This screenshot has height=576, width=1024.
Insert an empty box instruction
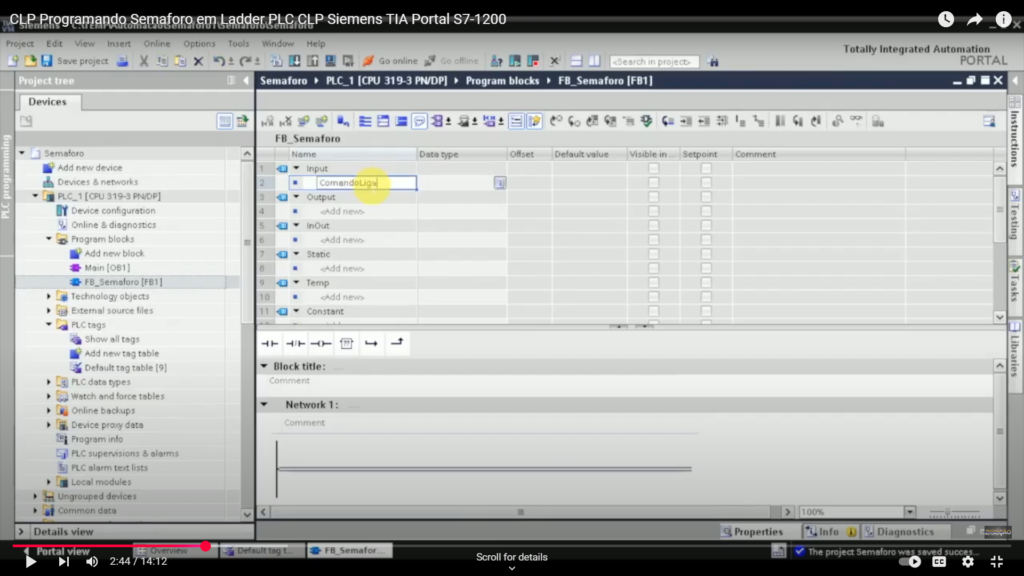(x=346, y=343)
